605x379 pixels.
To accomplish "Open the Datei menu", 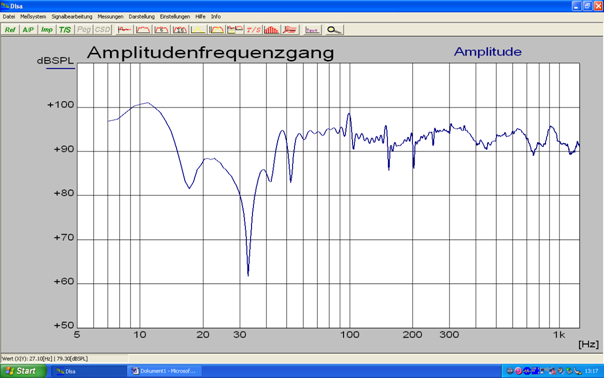I will (x=9, y=17).
